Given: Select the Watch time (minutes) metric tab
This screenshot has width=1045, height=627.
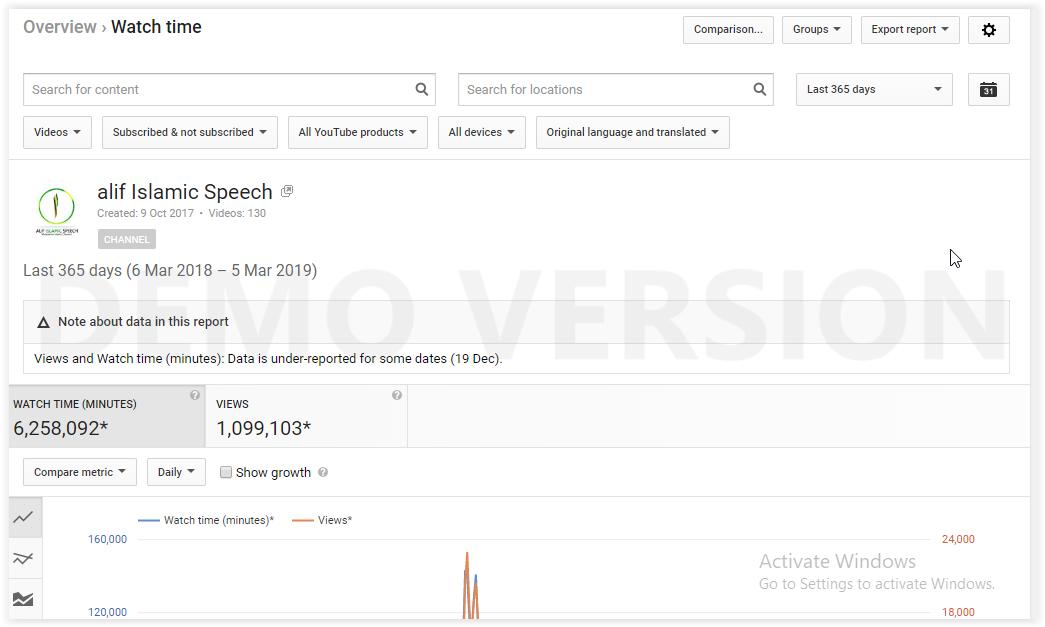Looking at the screenshot, I should click(107, 416).
